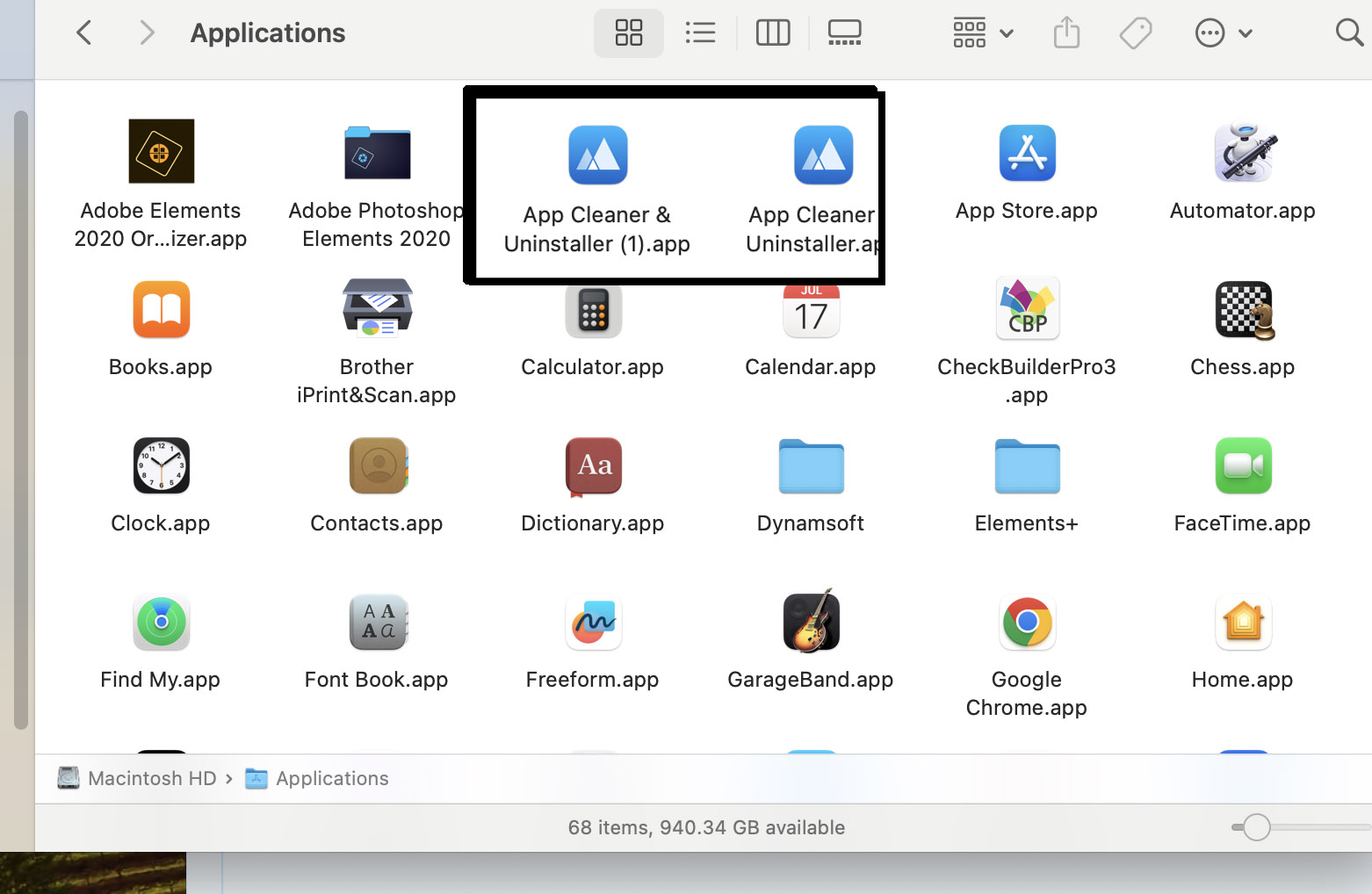
Task: Select the Automator.app robot icon
Action: [x=1245, y=152]
